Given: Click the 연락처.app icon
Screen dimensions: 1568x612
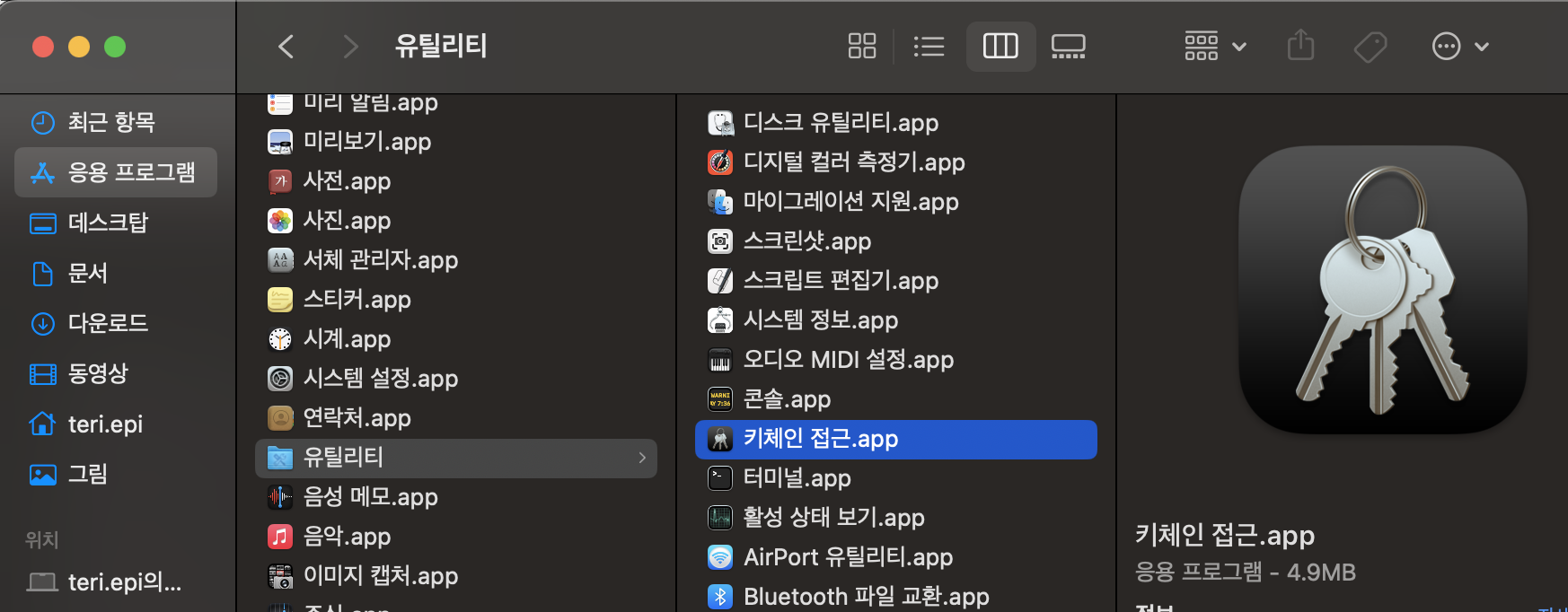Looking at the screenshot, I should click(x=280, y=418).
